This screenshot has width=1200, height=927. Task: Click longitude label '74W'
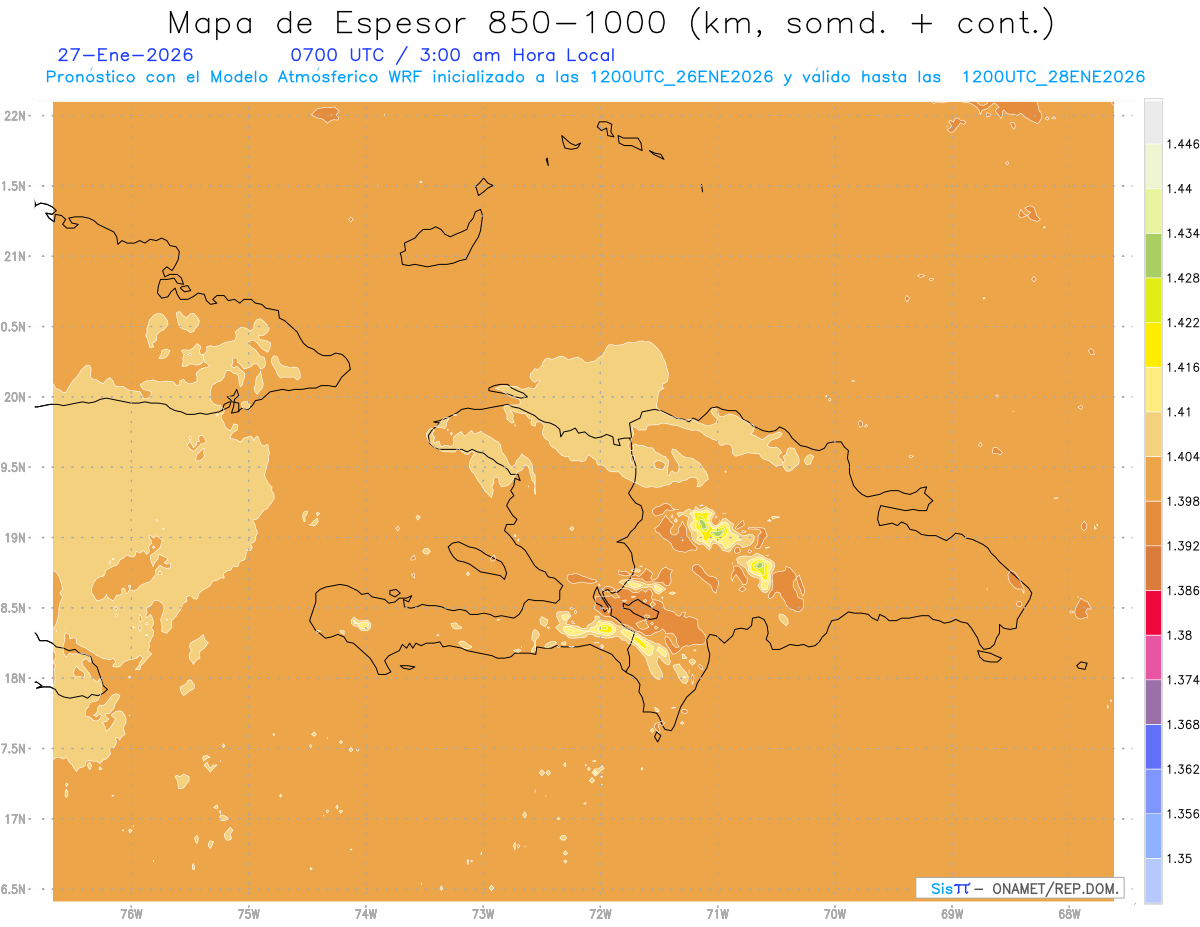coord(366,913)
